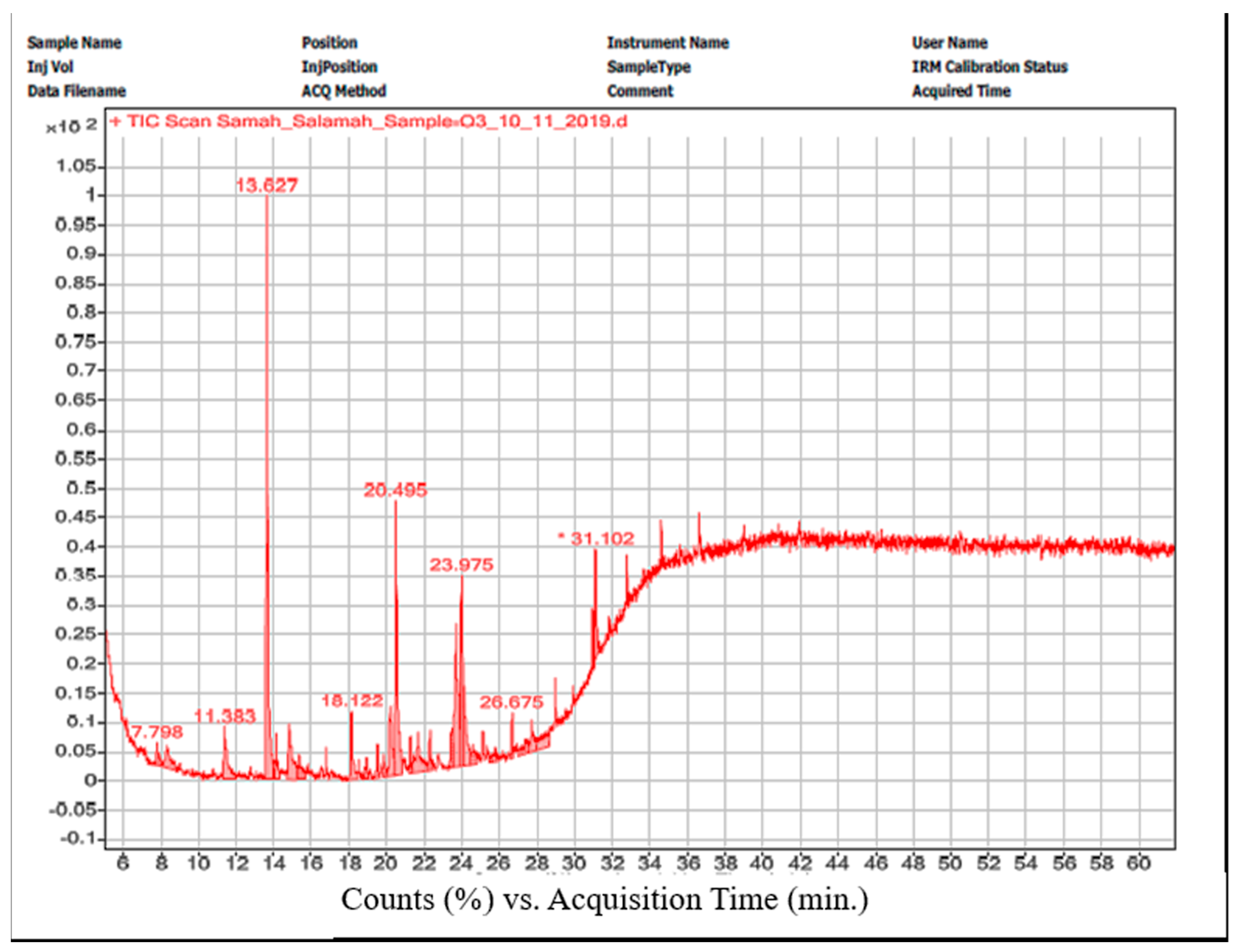Click the 26.675 peak label

[x=511, y=702]
